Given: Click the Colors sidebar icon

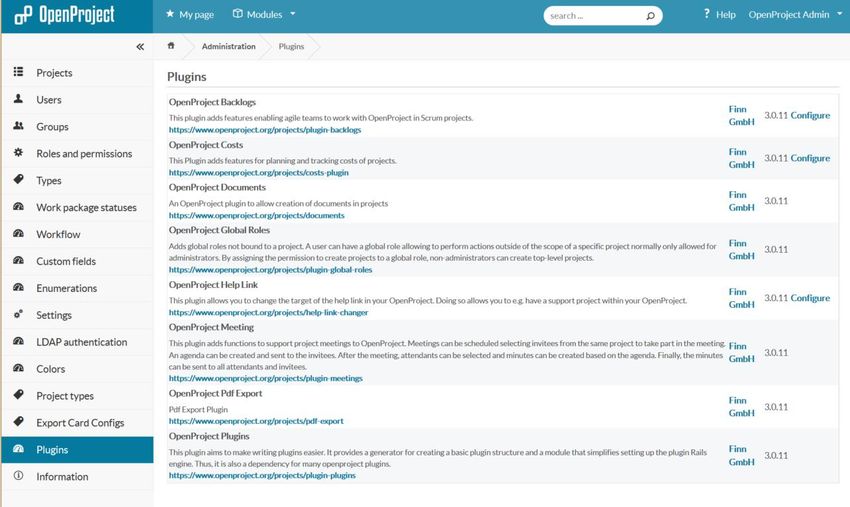Looking at the screenshot, I should point(18,368).
